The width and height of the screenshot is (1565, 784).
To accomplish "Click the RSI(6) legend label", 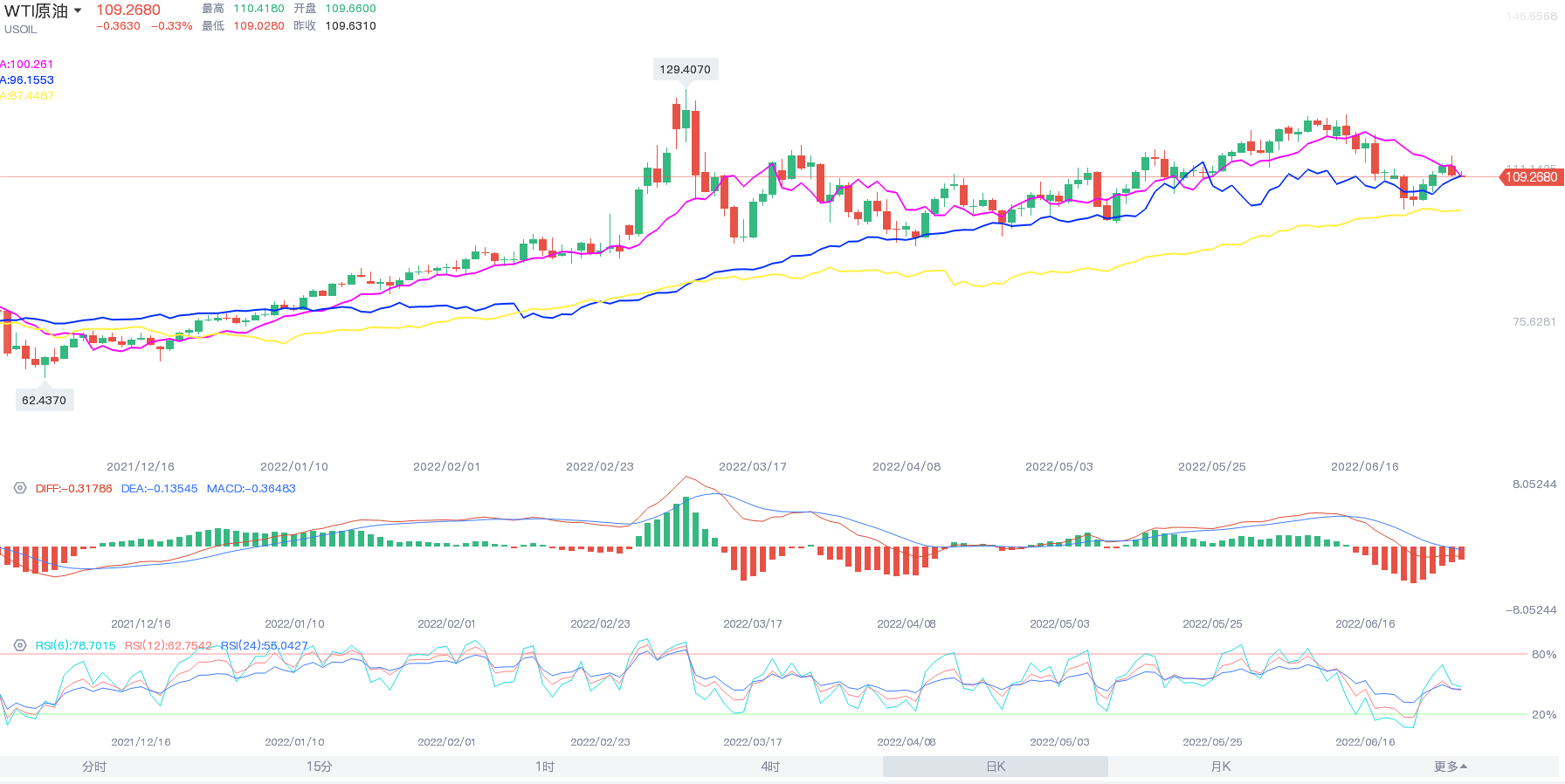I will pyautogui.click(x=75, y=646).
